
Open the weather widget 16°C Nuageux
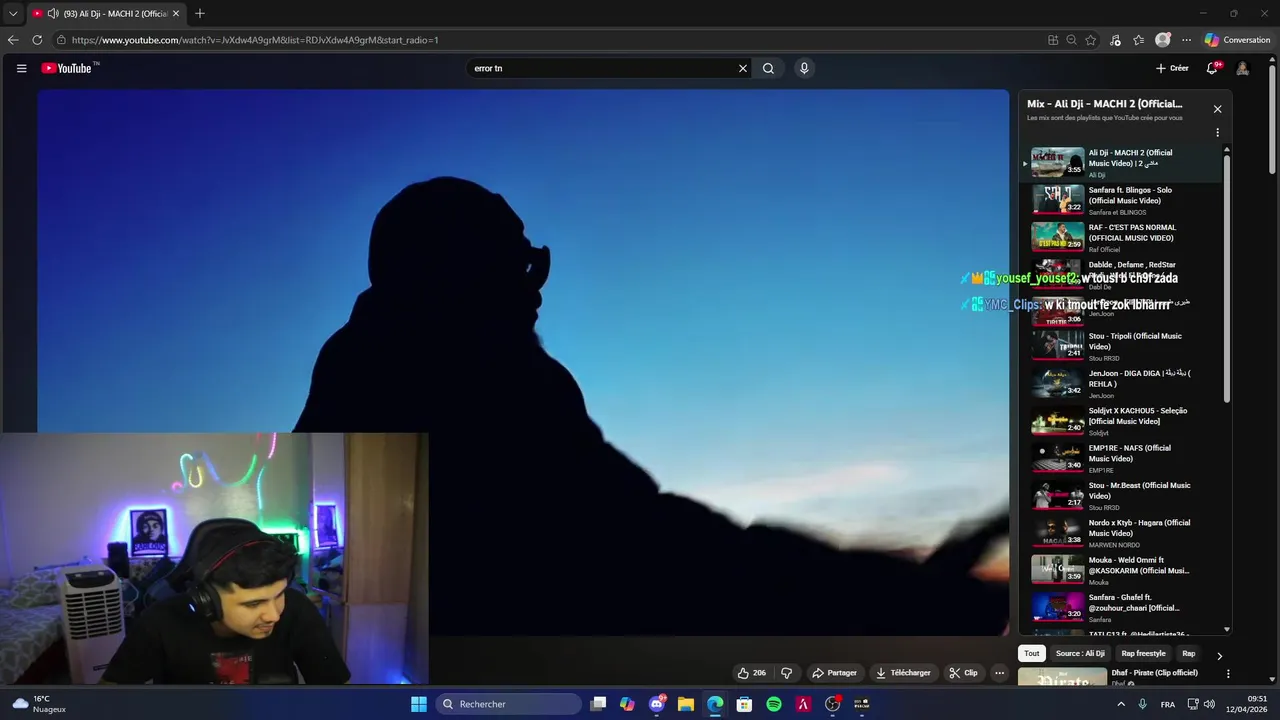pos(38,704)
